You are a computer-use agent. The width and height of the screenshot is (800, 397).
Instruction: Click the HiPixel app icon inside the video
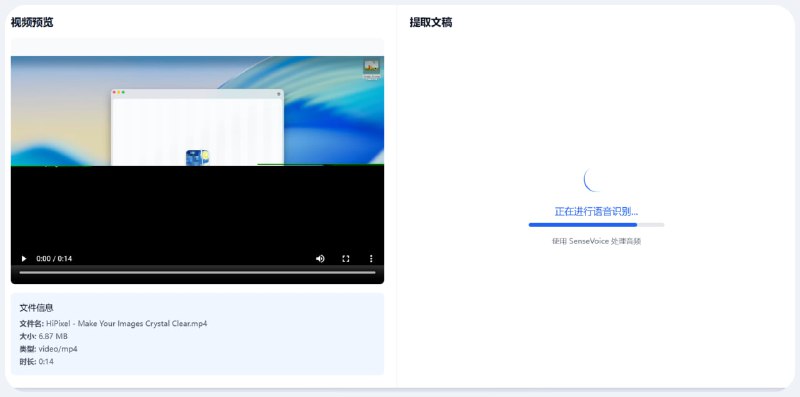click(197, 158)
